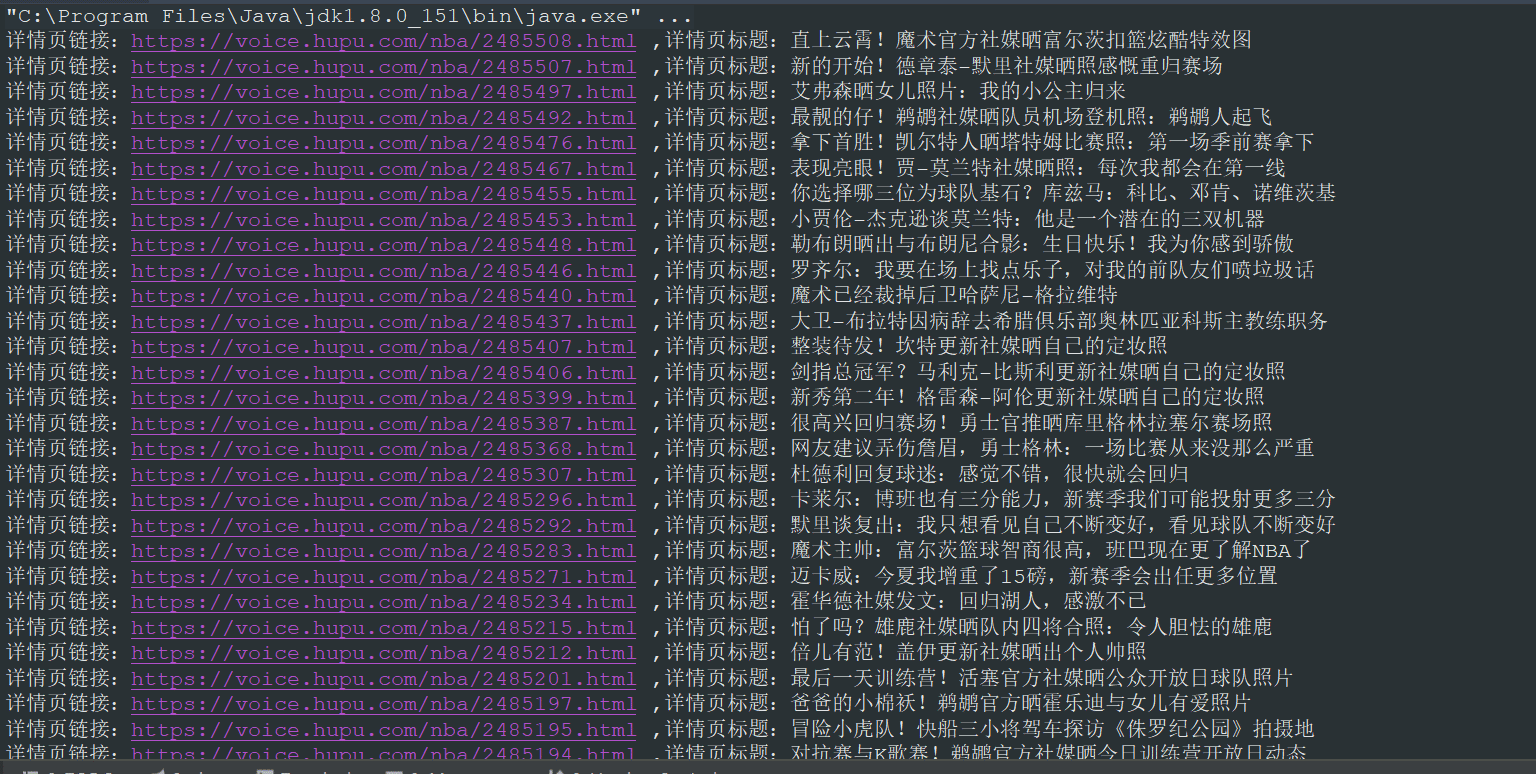Image resolution: width=1536 pixels, height=774 pixels.
Task: Open the hupu link nba/2485507.html
Action: point(384,67)
